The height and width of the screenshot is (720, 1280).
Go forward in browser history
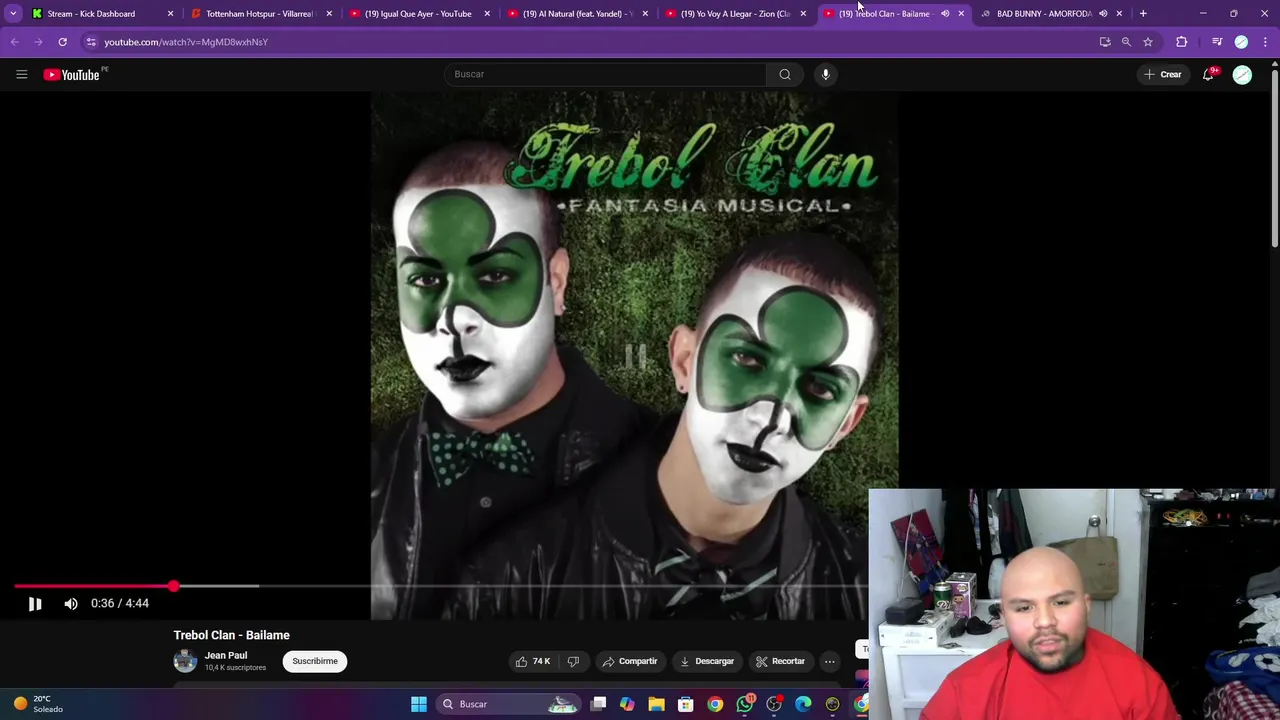click(38, 42)
